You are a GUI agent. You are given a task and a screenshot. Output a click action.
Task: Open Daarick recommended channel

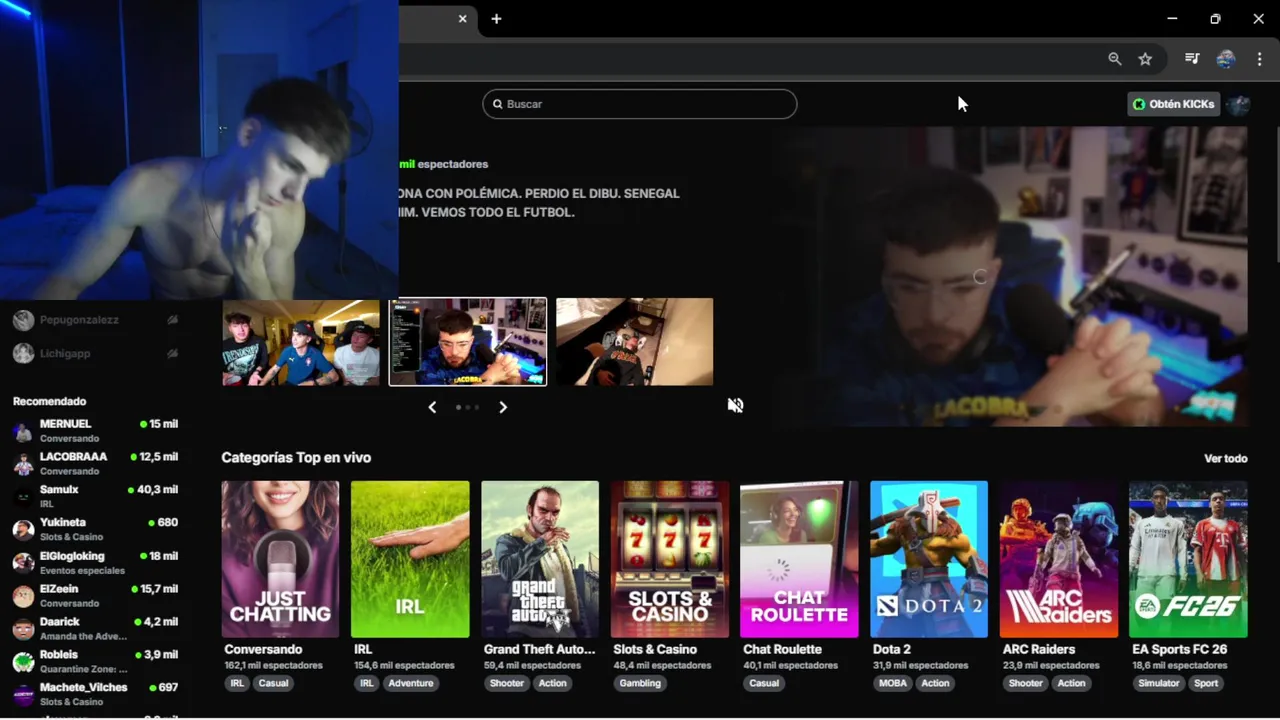[x=95, y=629]
